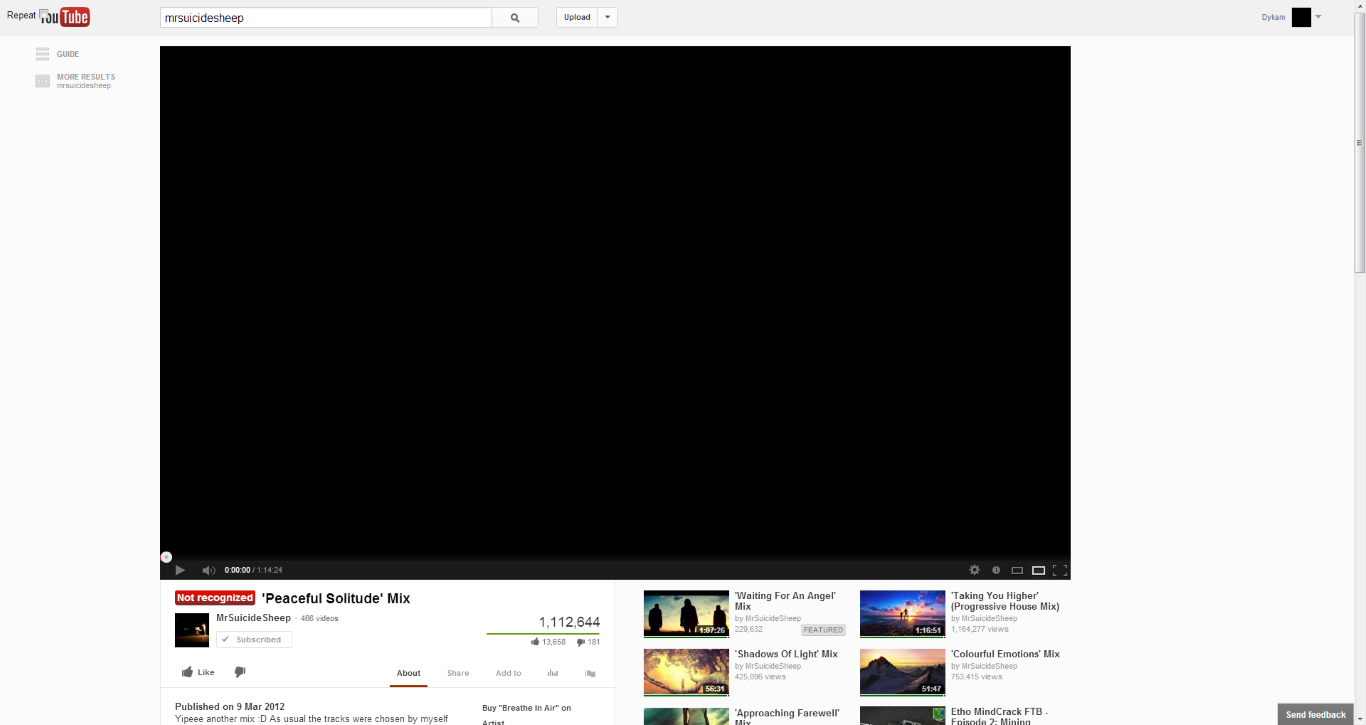The height and width of the screenshot is (725, 1366).
Task: Open the 'Approaching Farewell' Mix title
Action: [787, 716]
